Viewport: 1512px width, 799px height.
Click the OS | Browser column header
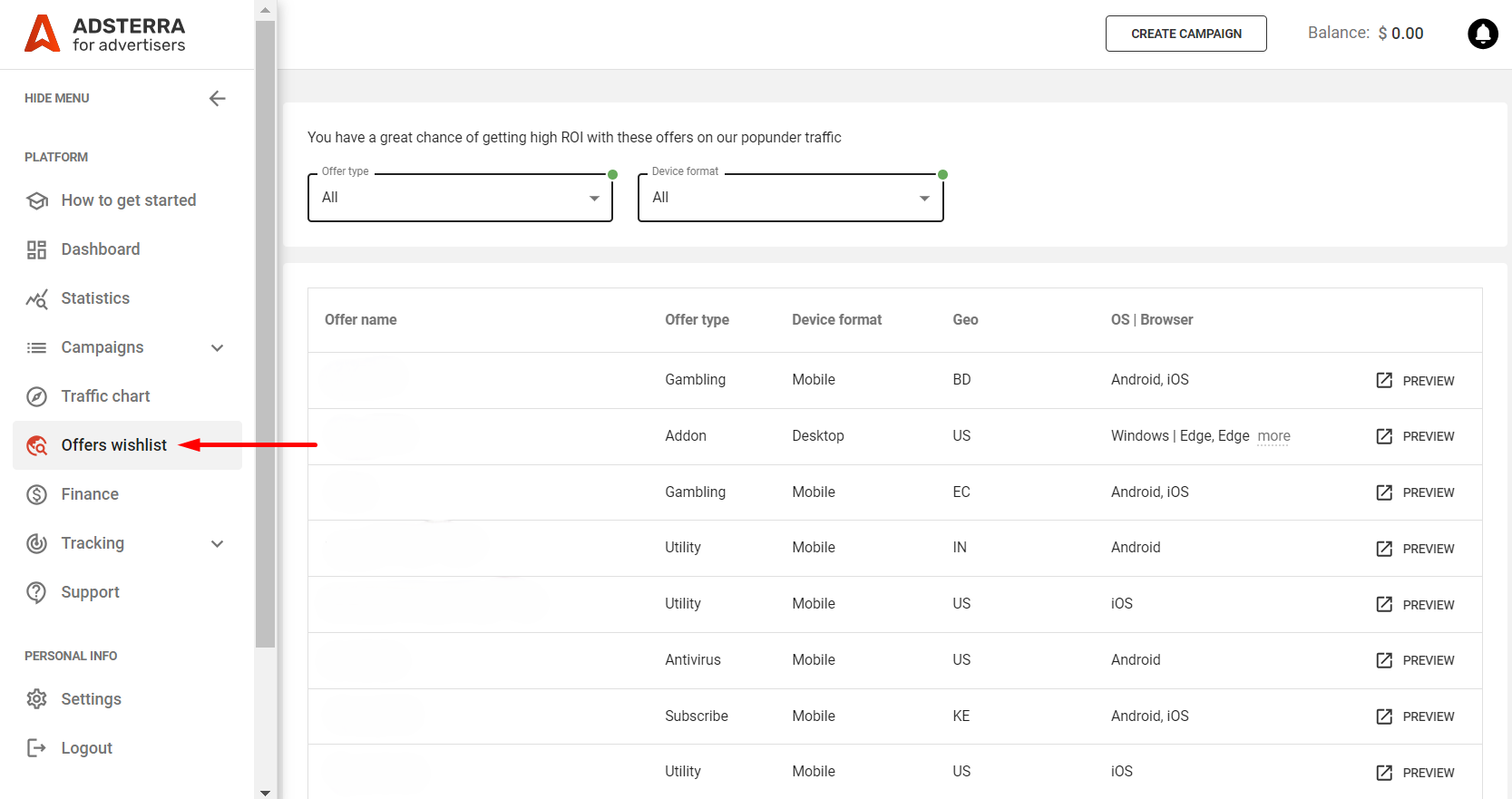[1152, 320]
